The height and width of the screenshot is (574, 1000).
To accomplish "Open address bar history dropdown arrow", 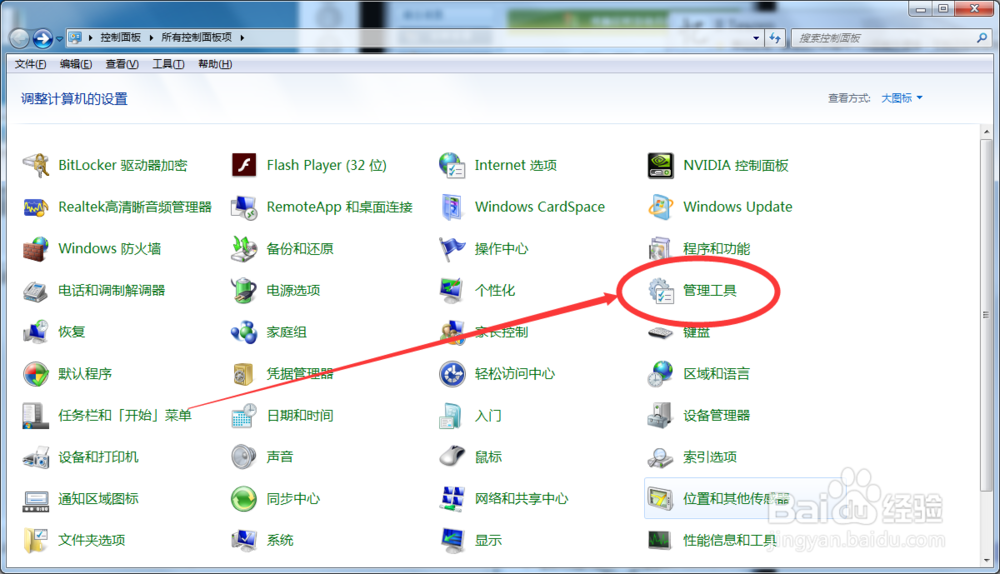I will click(756, 38).
